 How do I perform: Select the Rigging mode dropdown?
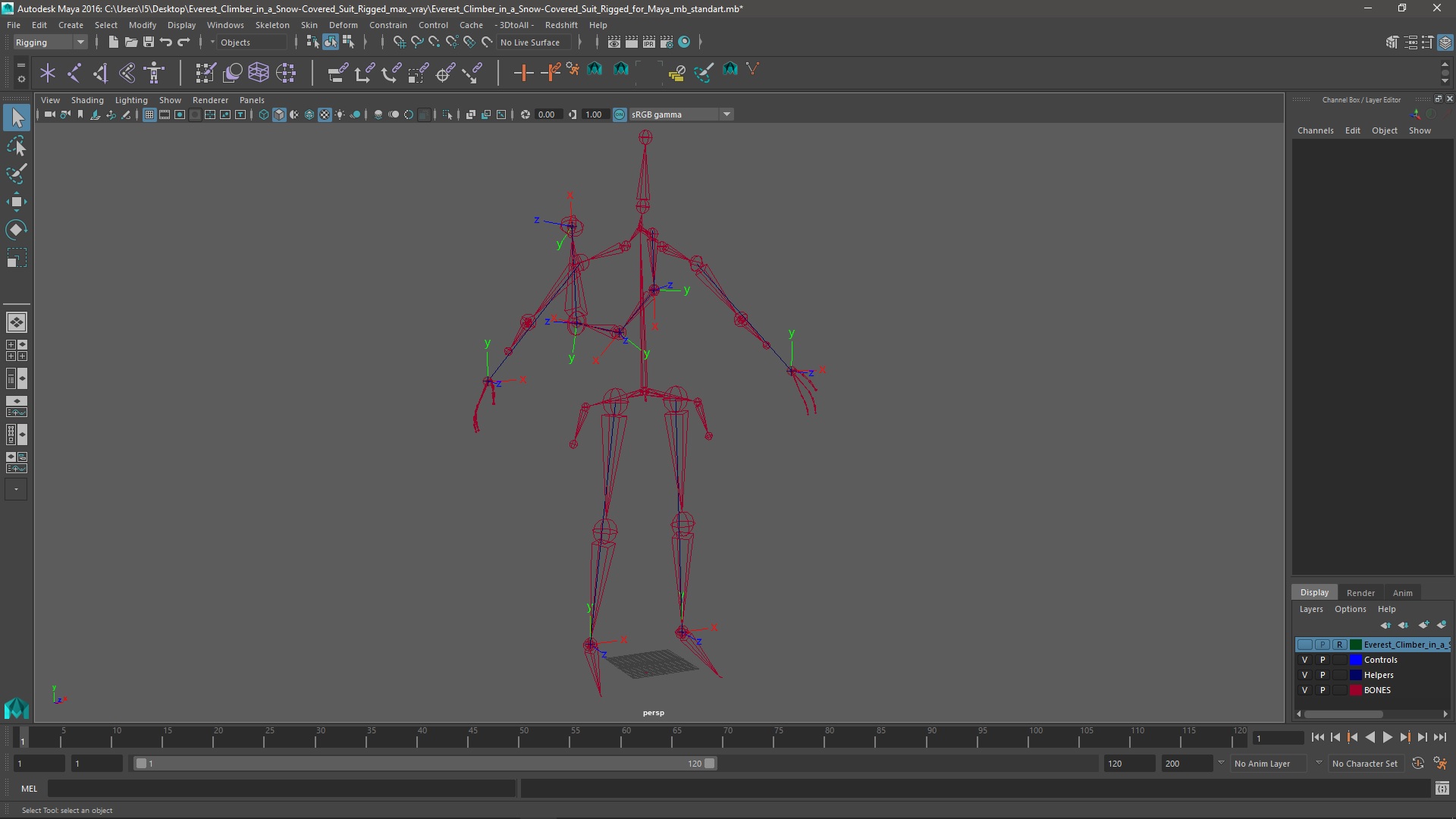(x=50, y=42)
